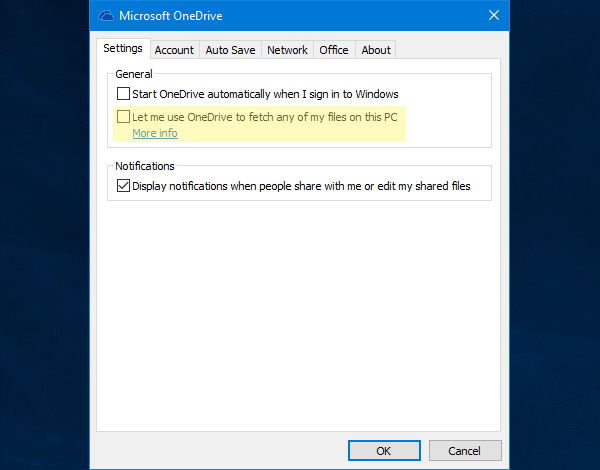Click the OneDrive cloud icon in title bar

(106, 16)
